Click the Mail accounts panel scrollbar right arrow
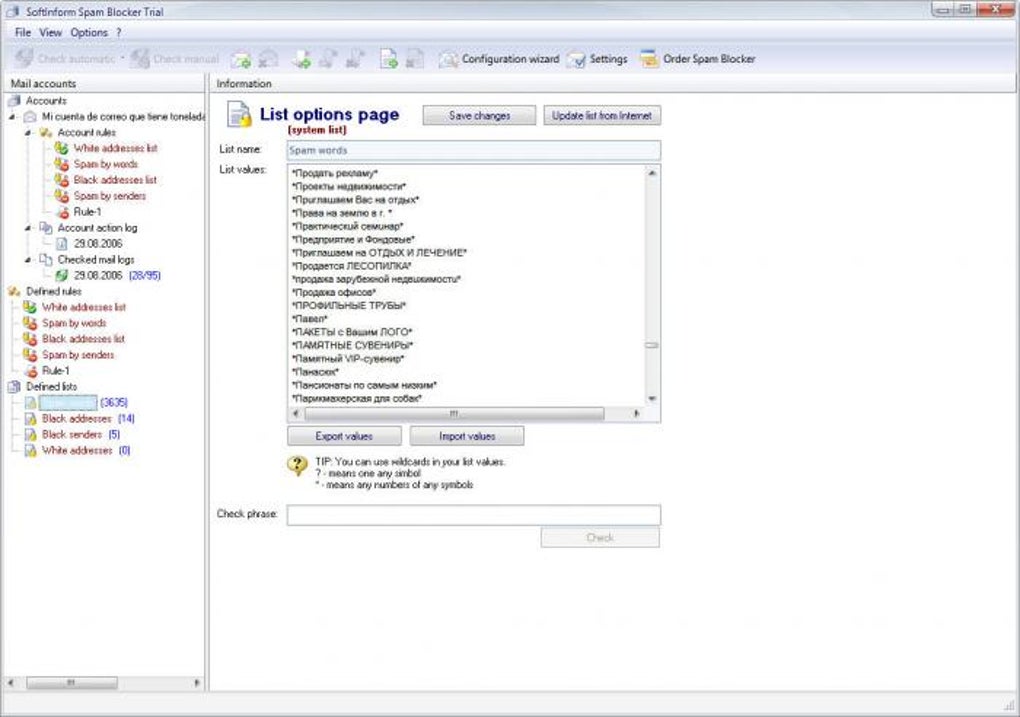The image size is (1020, 717). click(x=196, y=683)
